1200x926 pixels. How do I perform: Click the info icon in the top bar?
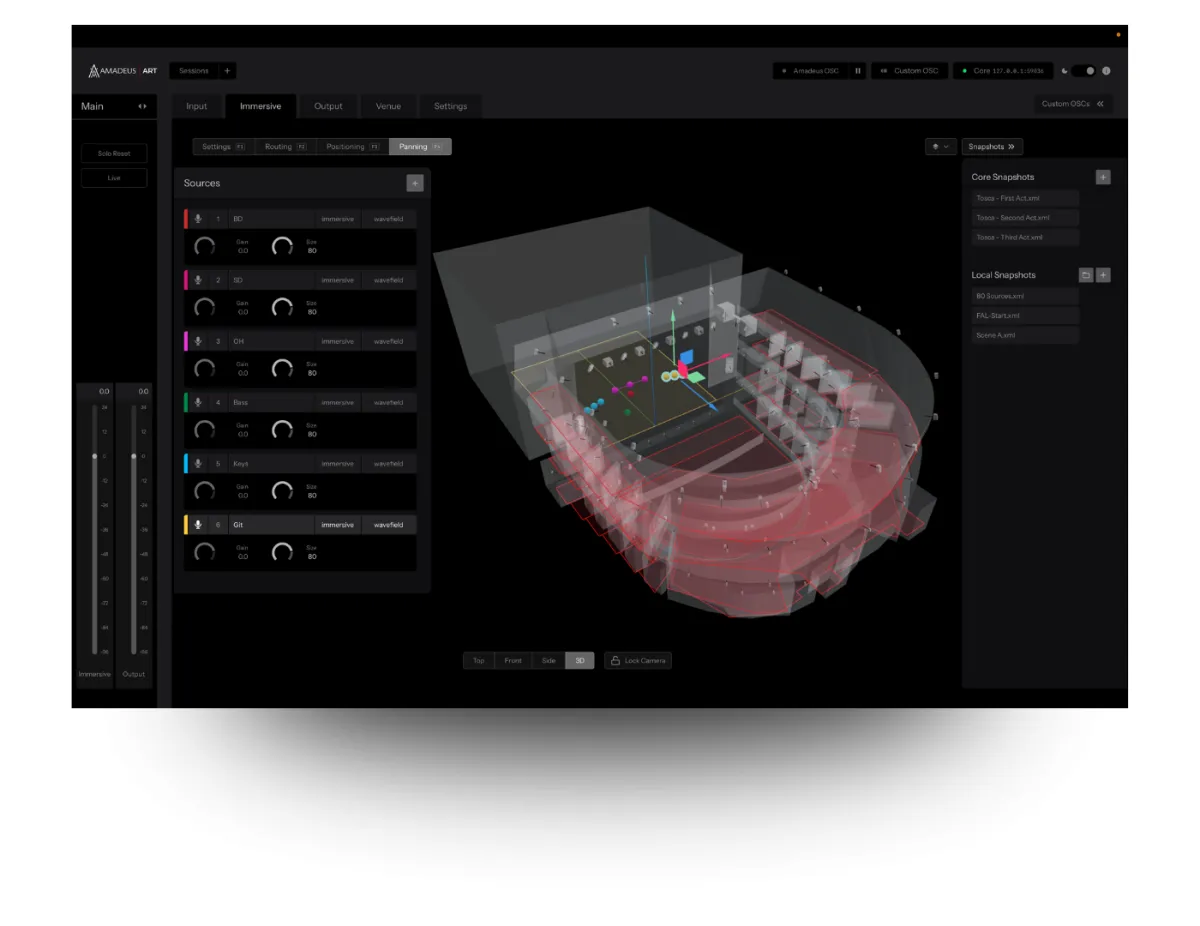[x=1106, y=71]
